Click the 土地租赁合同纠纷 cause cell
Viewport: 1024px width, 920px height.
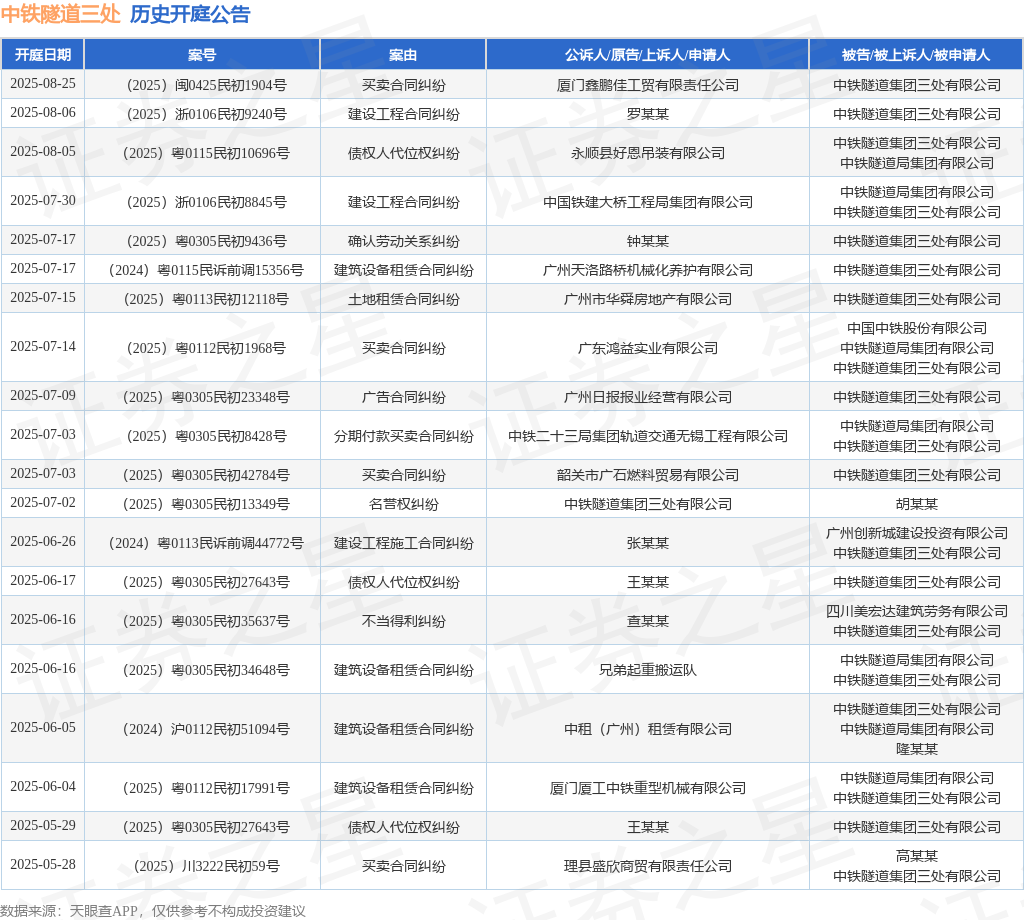(x=404, y=299)
